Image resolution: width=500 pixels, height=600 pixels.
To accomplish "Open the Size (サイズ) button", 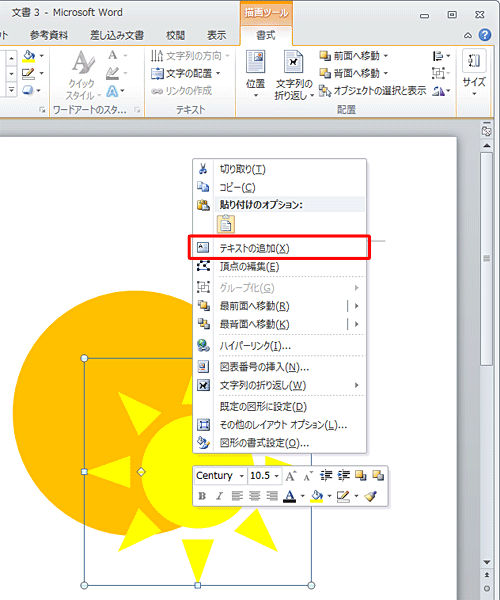I will (474, 73).
